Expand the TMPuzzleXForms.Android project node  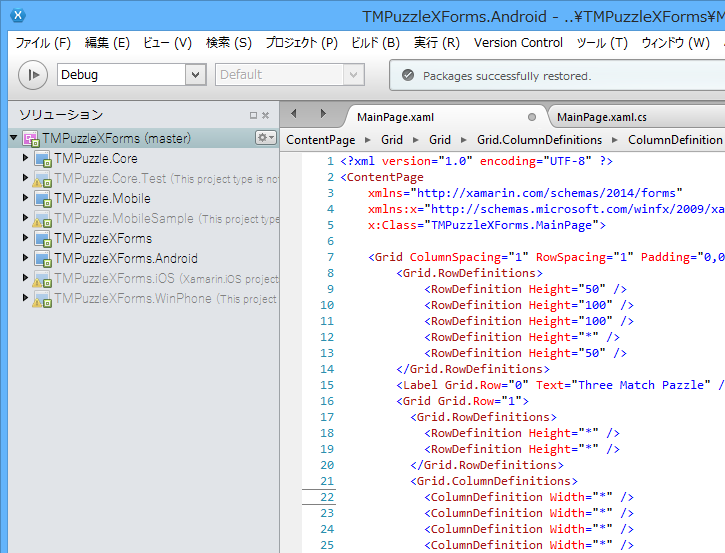(x=25, y=258)
